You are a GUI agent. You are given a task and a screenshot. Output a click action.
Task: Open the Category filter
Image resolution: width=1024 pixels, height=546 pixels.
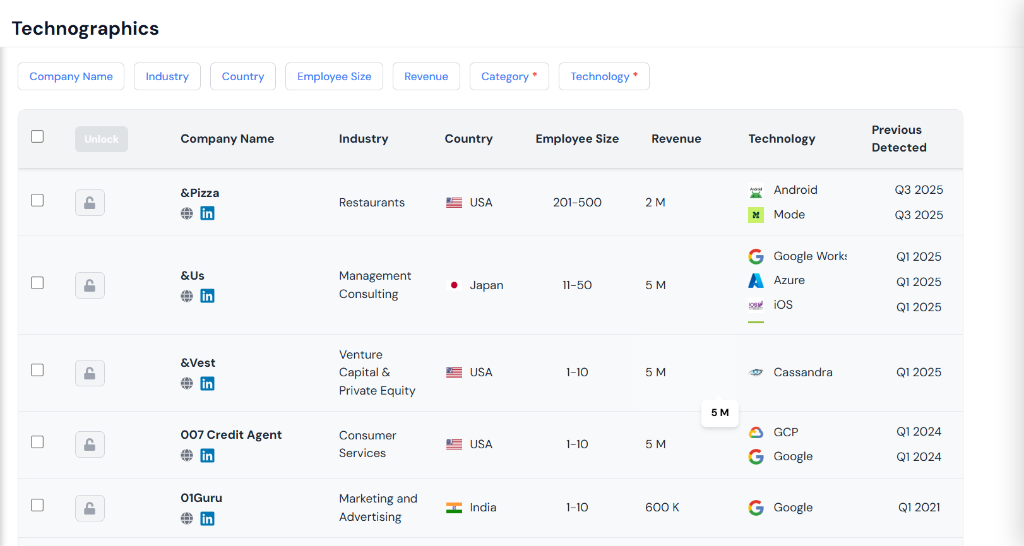point(509,76)
